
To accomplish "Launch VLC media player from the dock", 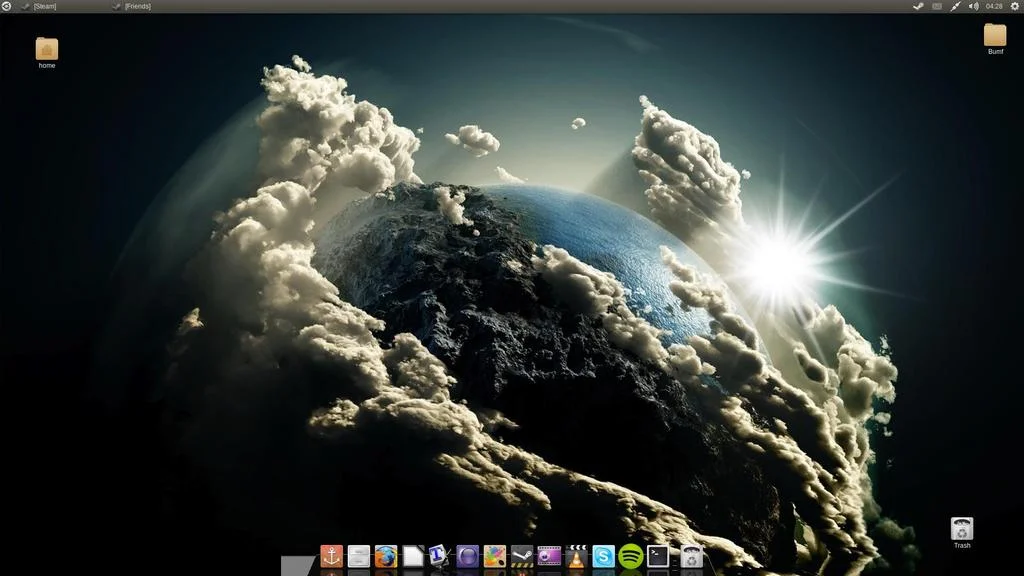I will point(576,556).
